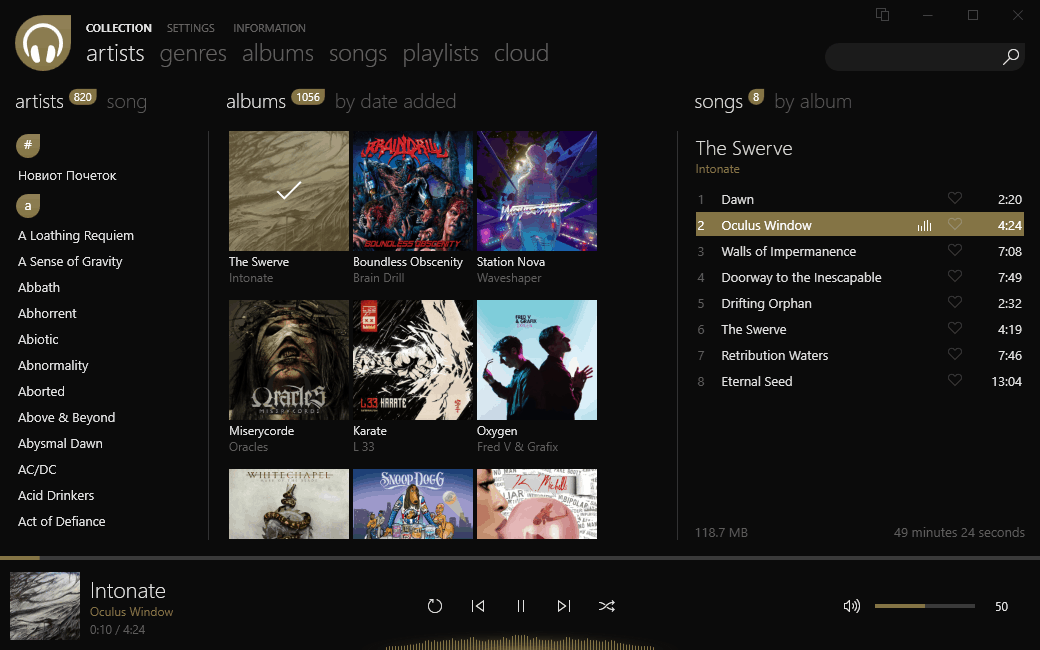Open the Oxygen album cover
The height and width of the screenshot is (650, 1040).
537,360
